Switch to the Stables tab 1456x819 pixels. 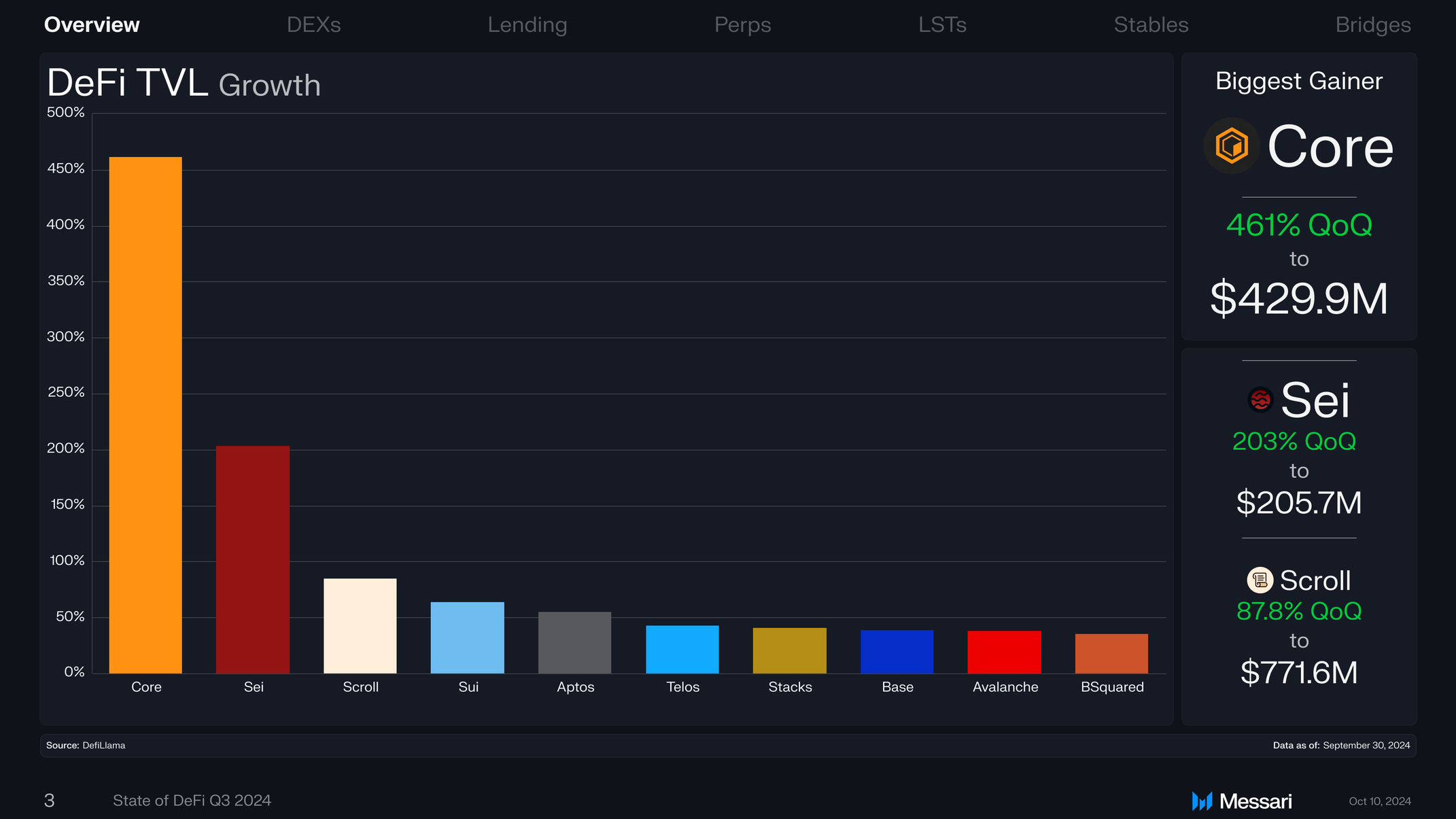[x=1151, y=24]
